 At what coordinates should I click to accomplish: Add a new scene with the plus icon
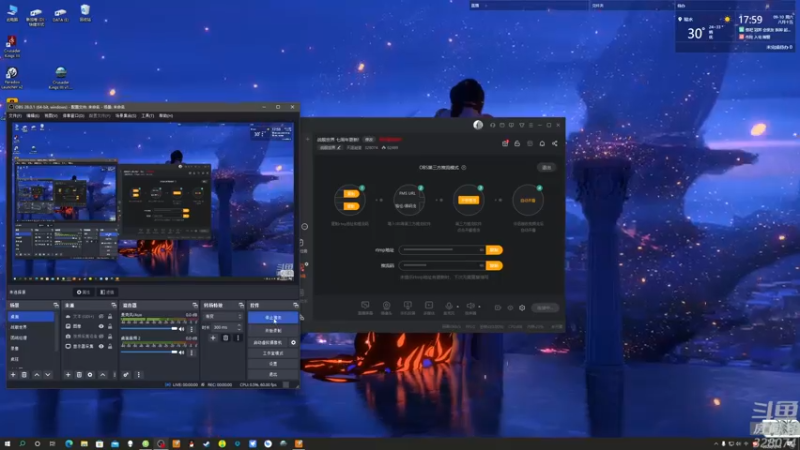point(13,374)
